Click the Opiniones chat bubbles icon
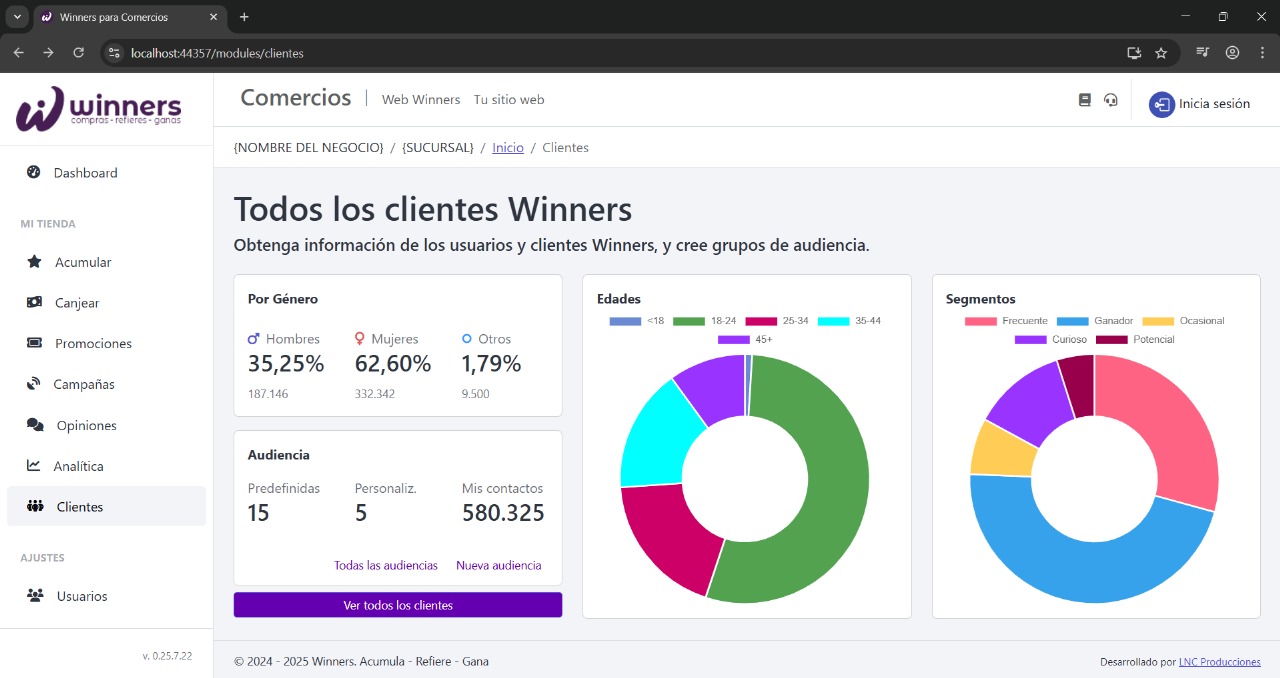 (x=35, y=425)
